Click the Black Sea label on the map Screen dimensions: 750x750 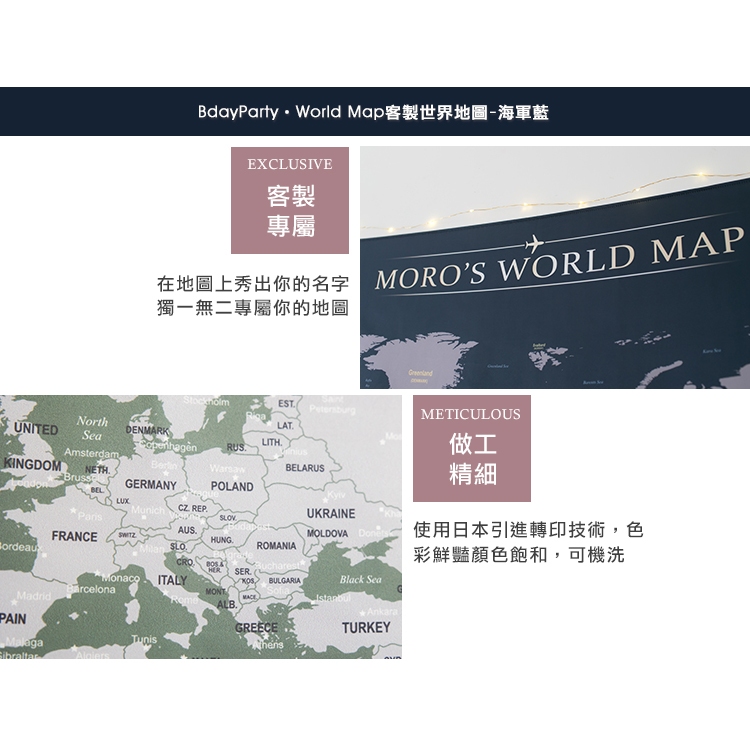(x=361, y=580)
